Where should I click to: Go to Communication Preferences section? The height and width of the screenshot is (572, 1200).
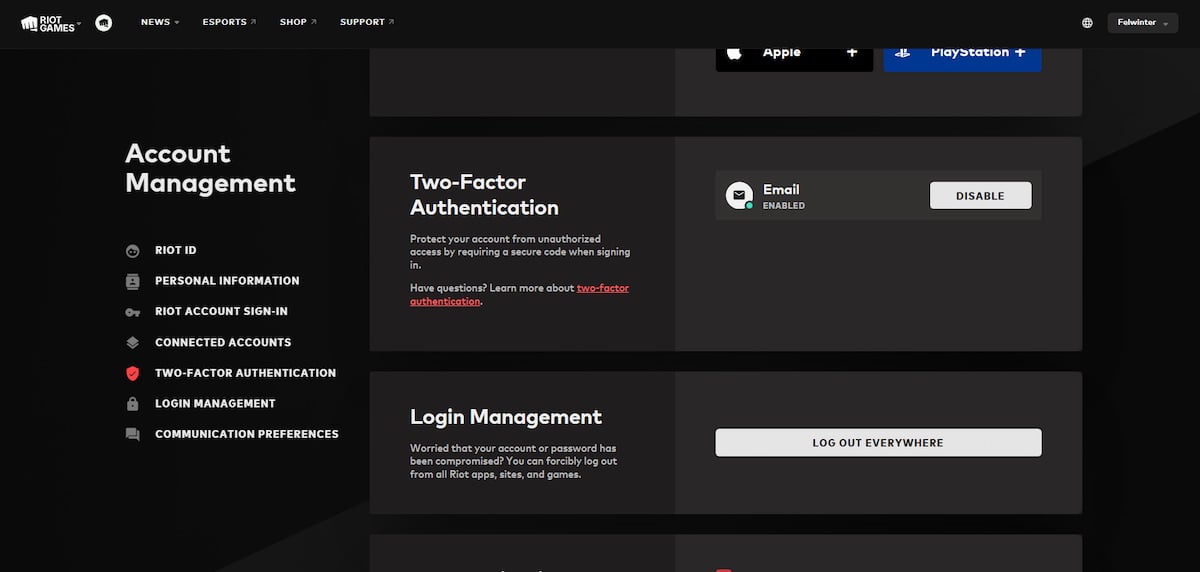click(246, 435)
